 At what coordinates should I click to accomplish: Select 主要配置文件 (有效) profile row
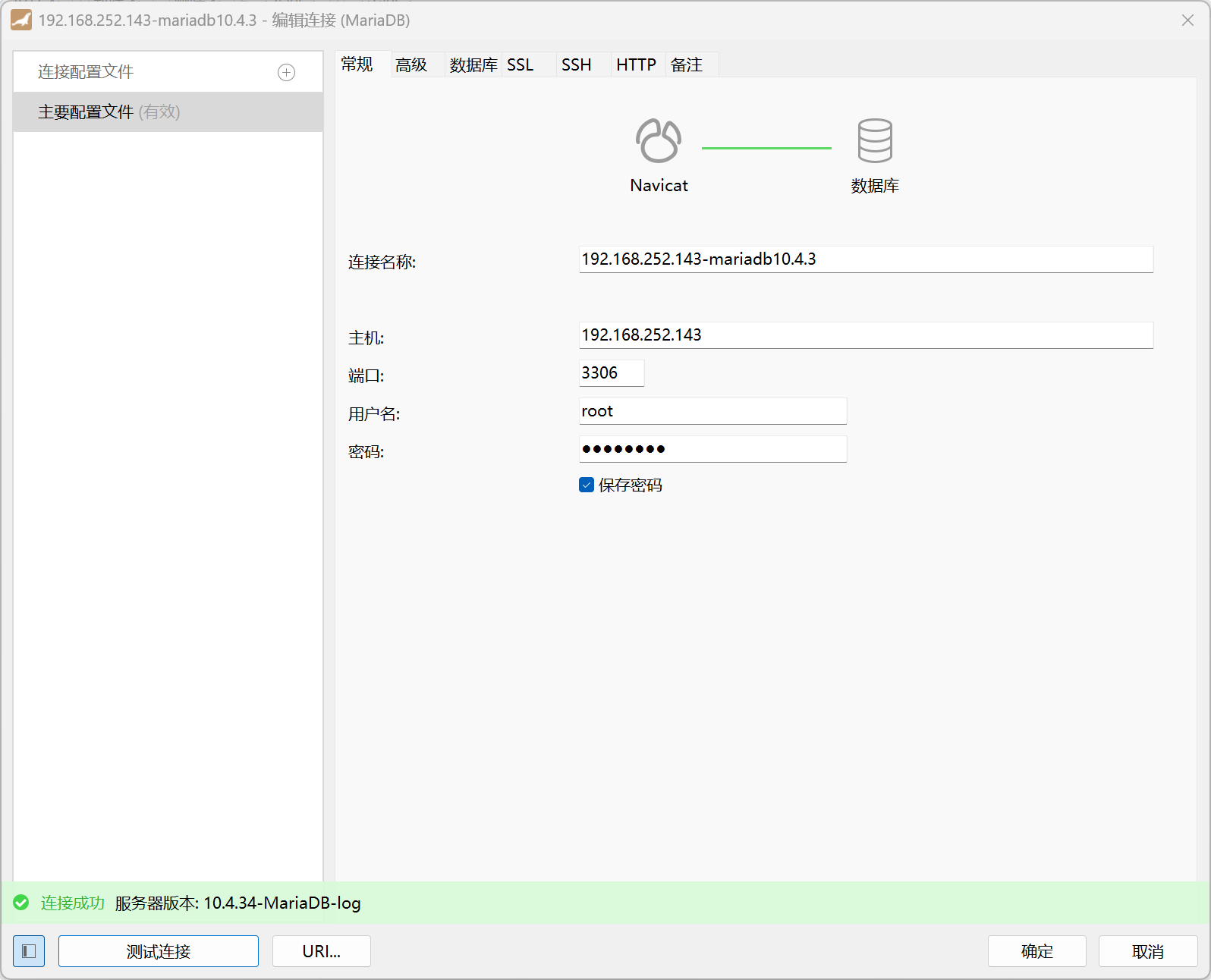coord(168,112)
